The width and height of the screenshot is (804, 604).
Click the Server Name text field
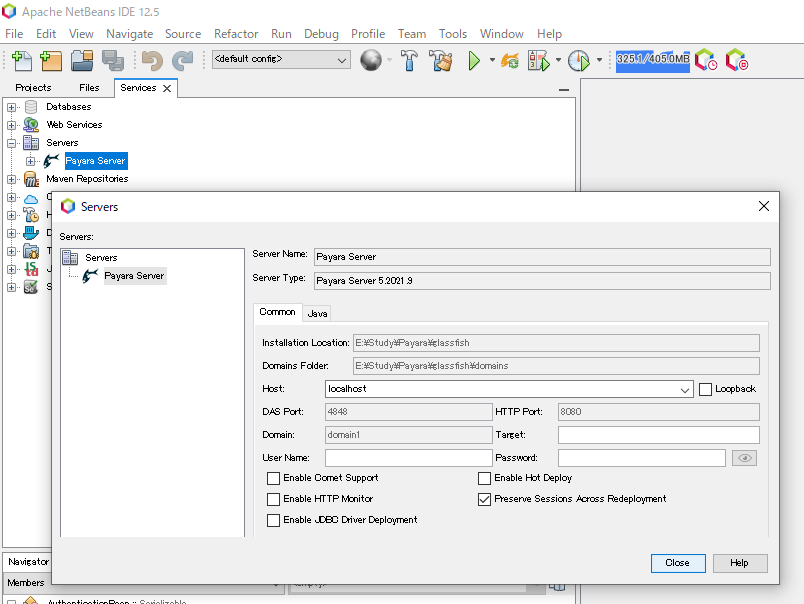[x=542, y=257]
